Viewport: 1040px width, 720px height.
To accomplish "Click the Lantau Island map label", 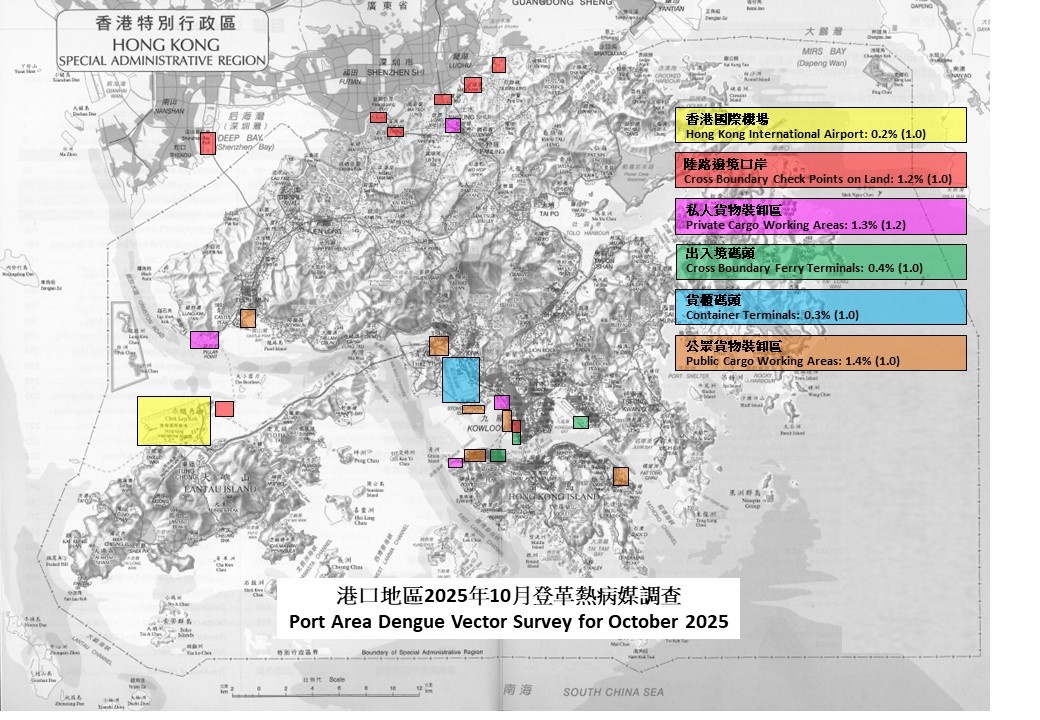I will [x=217, y=488].
